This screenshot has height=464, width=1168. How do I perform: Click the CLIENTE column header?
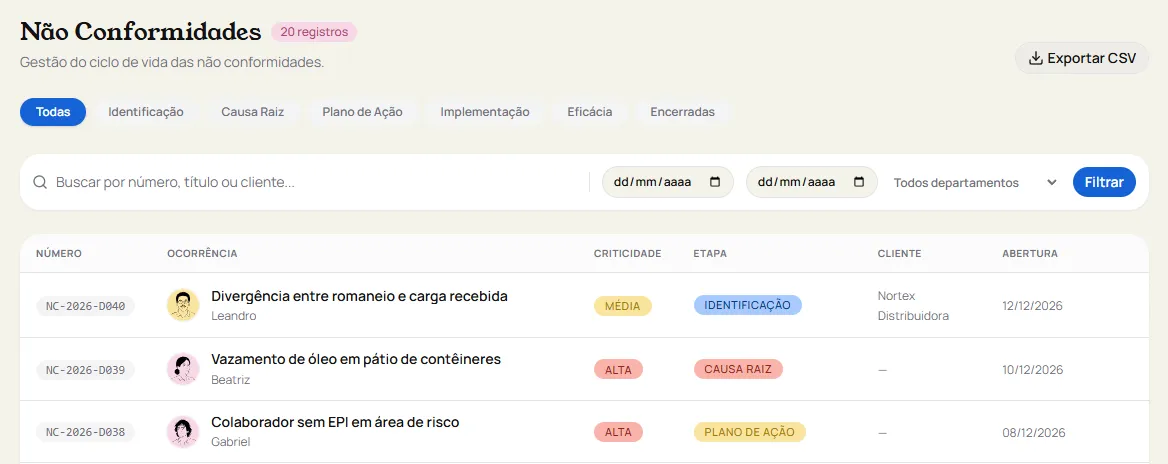click(900, 254)
